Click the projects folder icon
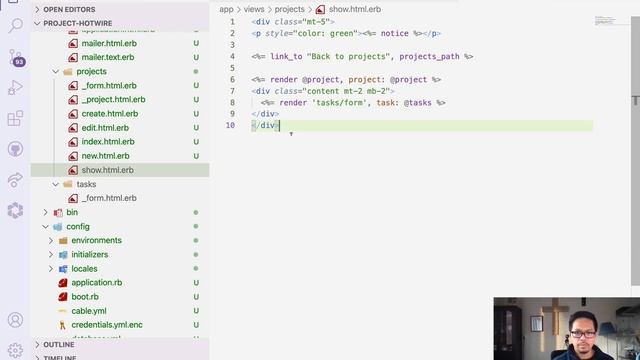Viewport: 640px width, 360px height. coord(68,71)
